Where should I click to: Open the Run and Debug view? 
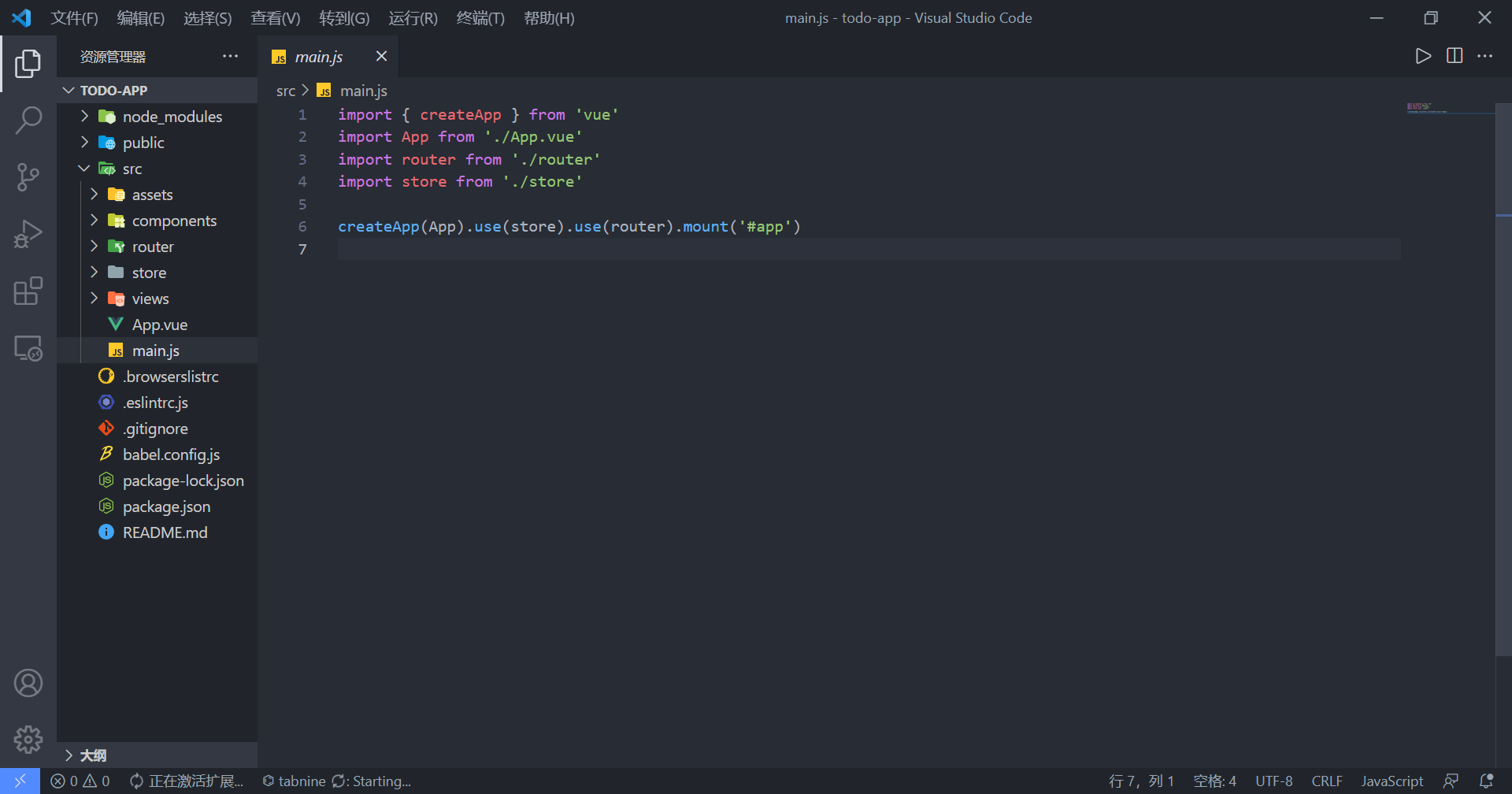point(28,234)
